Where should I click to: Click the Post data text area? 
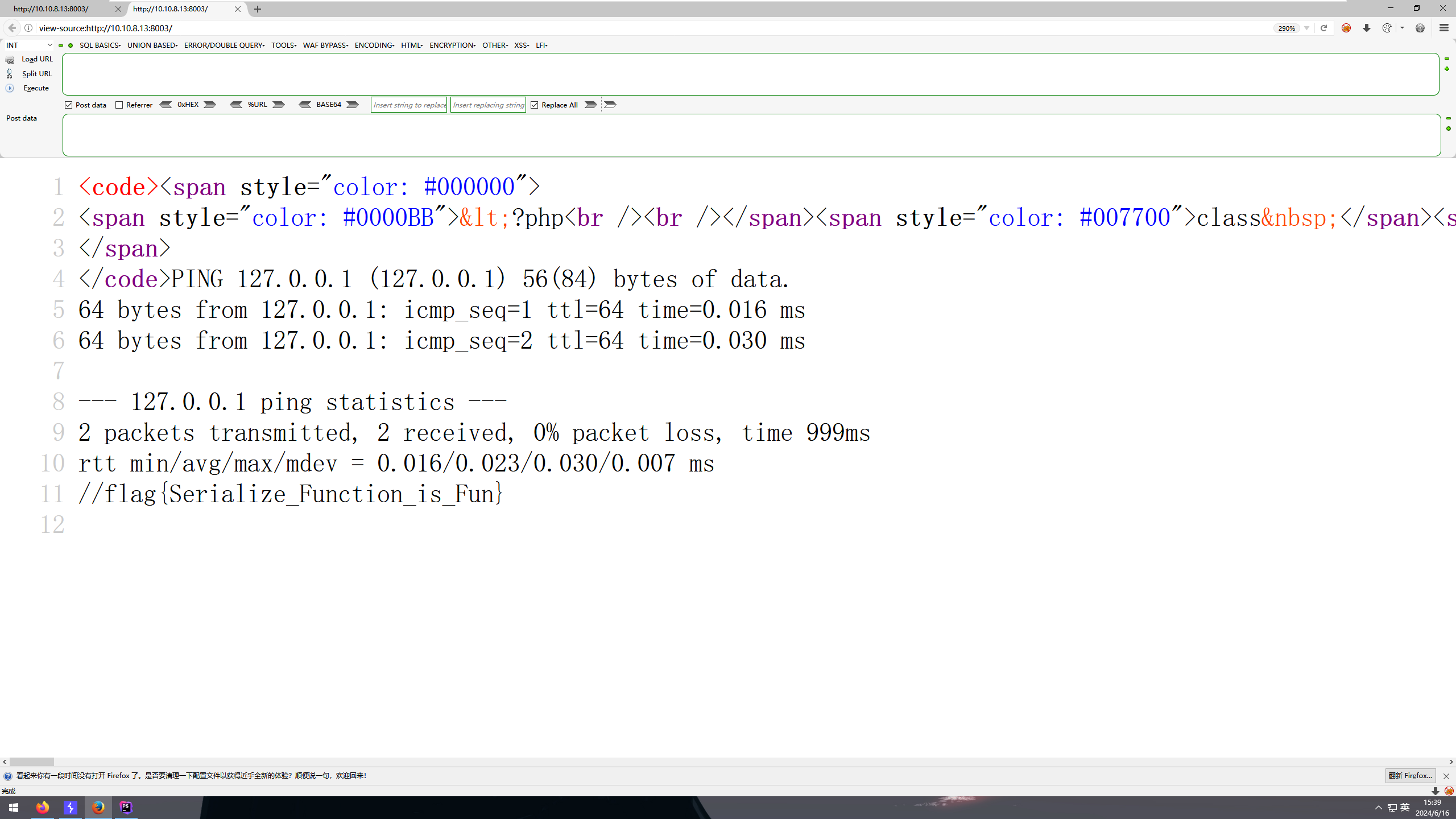(x=751, y=135)
